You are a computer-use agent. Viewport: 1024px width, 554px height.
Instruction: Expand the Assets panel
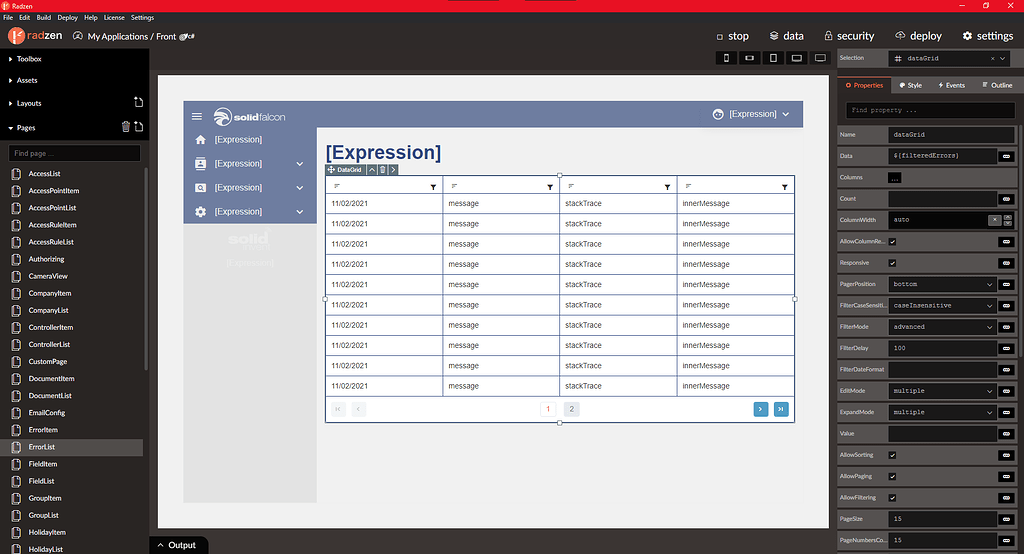tap(23, 80)
